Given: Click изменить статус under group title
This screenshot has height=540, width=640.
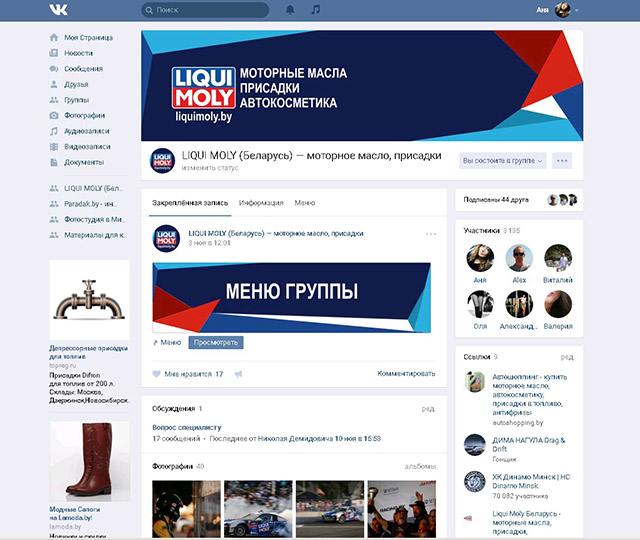Looking at the screenshot, I should tap(210, 168).
